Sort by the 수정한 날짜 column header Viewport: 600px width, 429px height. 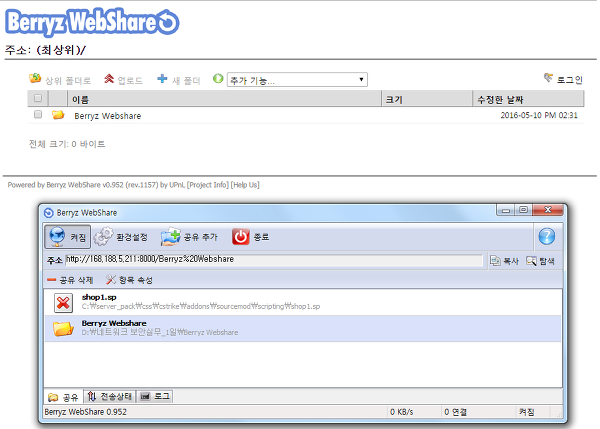point(528,99)
